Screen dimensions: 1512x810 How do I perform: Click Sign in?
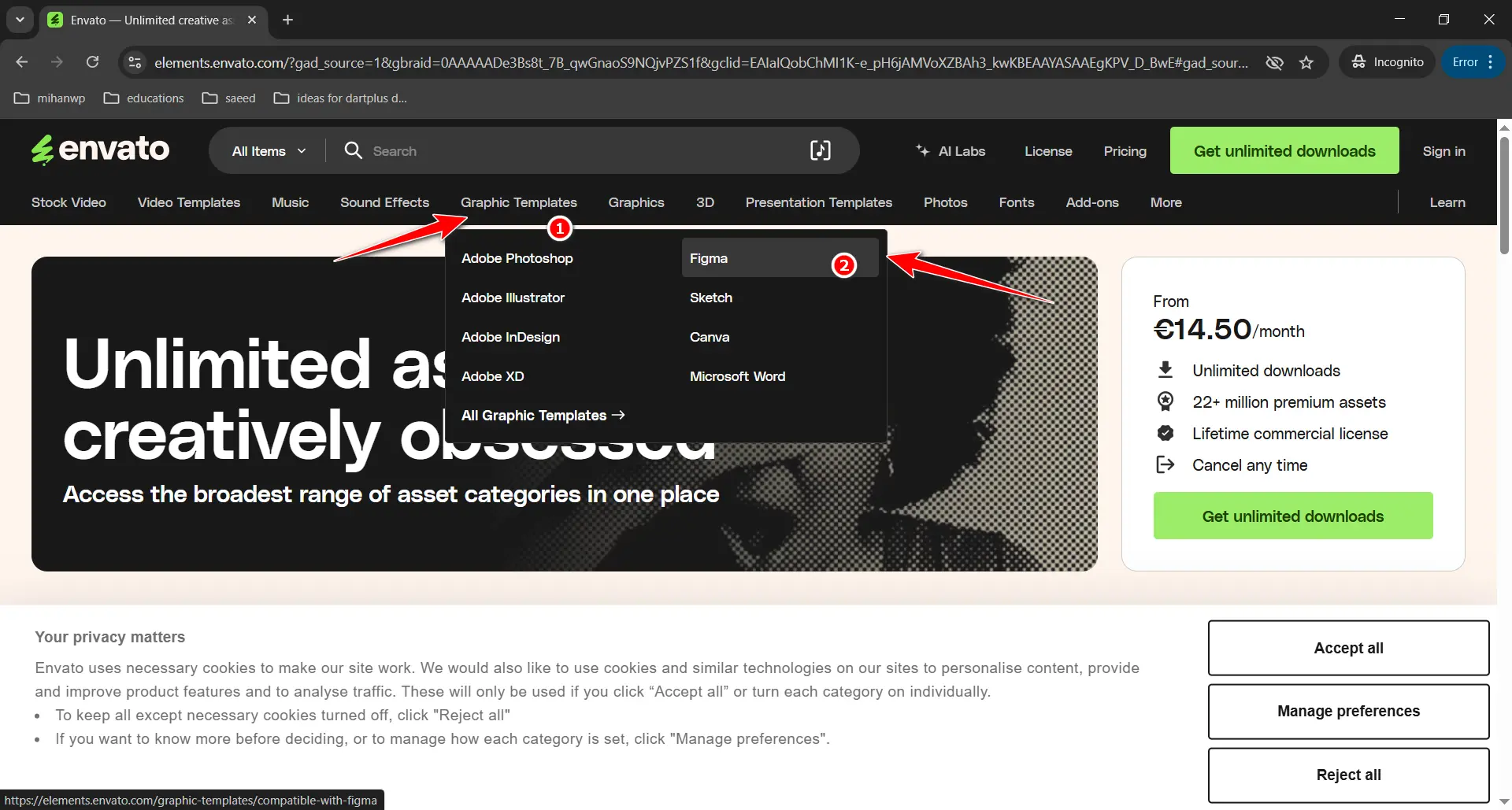click(1443, 151)
